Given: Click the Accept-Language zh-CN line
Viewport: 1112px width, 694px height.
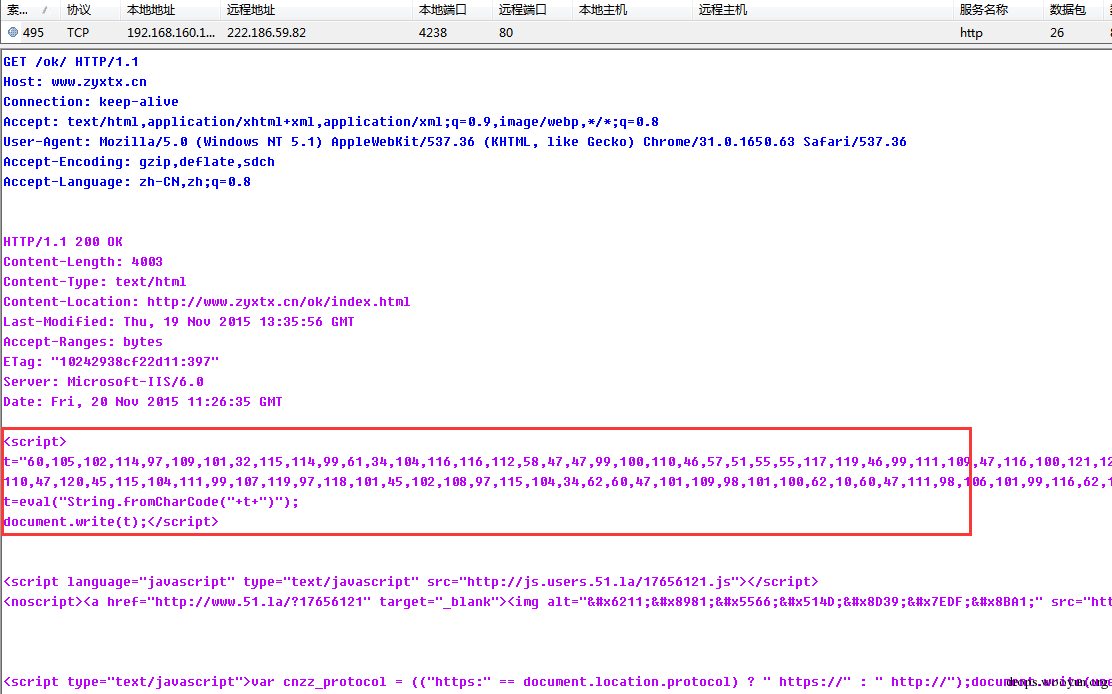Looking at the screenshot, I should tap(127, 181).
